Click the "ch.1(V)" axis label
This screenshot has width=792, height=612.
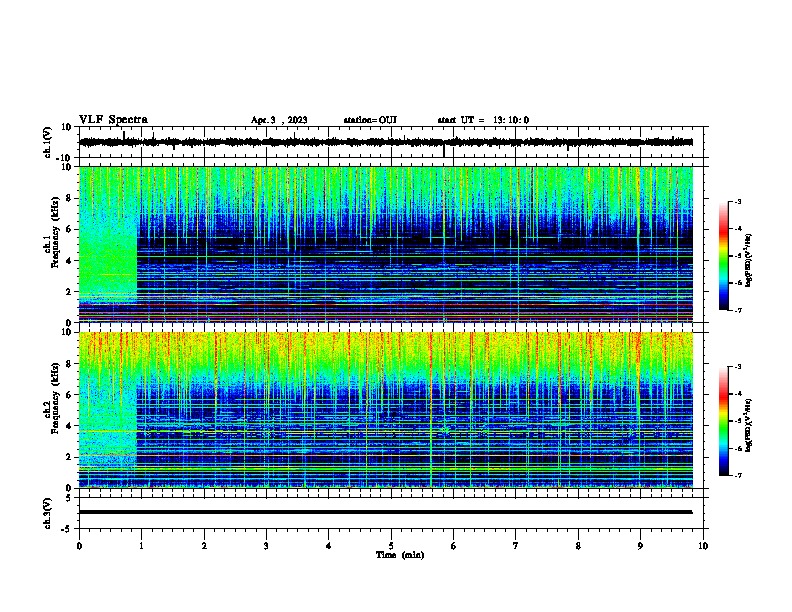(48, 142)
